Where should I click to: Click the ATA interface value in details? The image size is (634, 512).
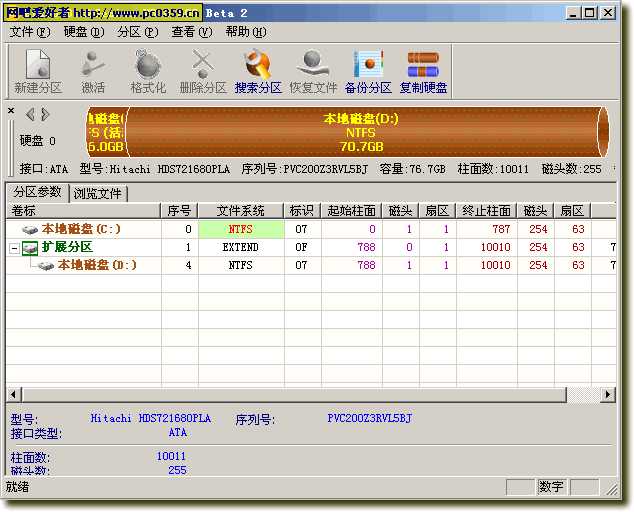pos(178,433)
